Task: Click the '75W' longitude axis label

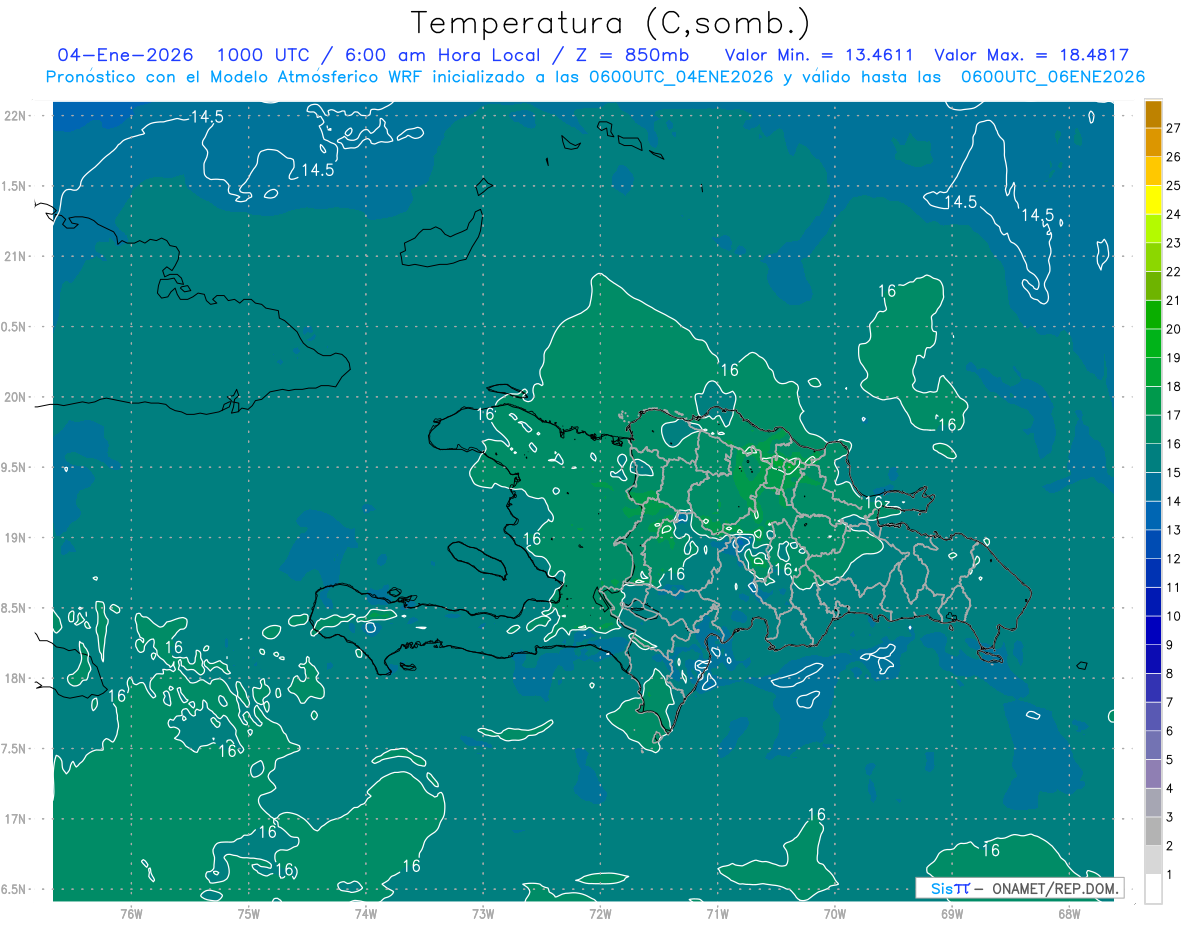Action: pyautogui.click(x=248, y=914)
